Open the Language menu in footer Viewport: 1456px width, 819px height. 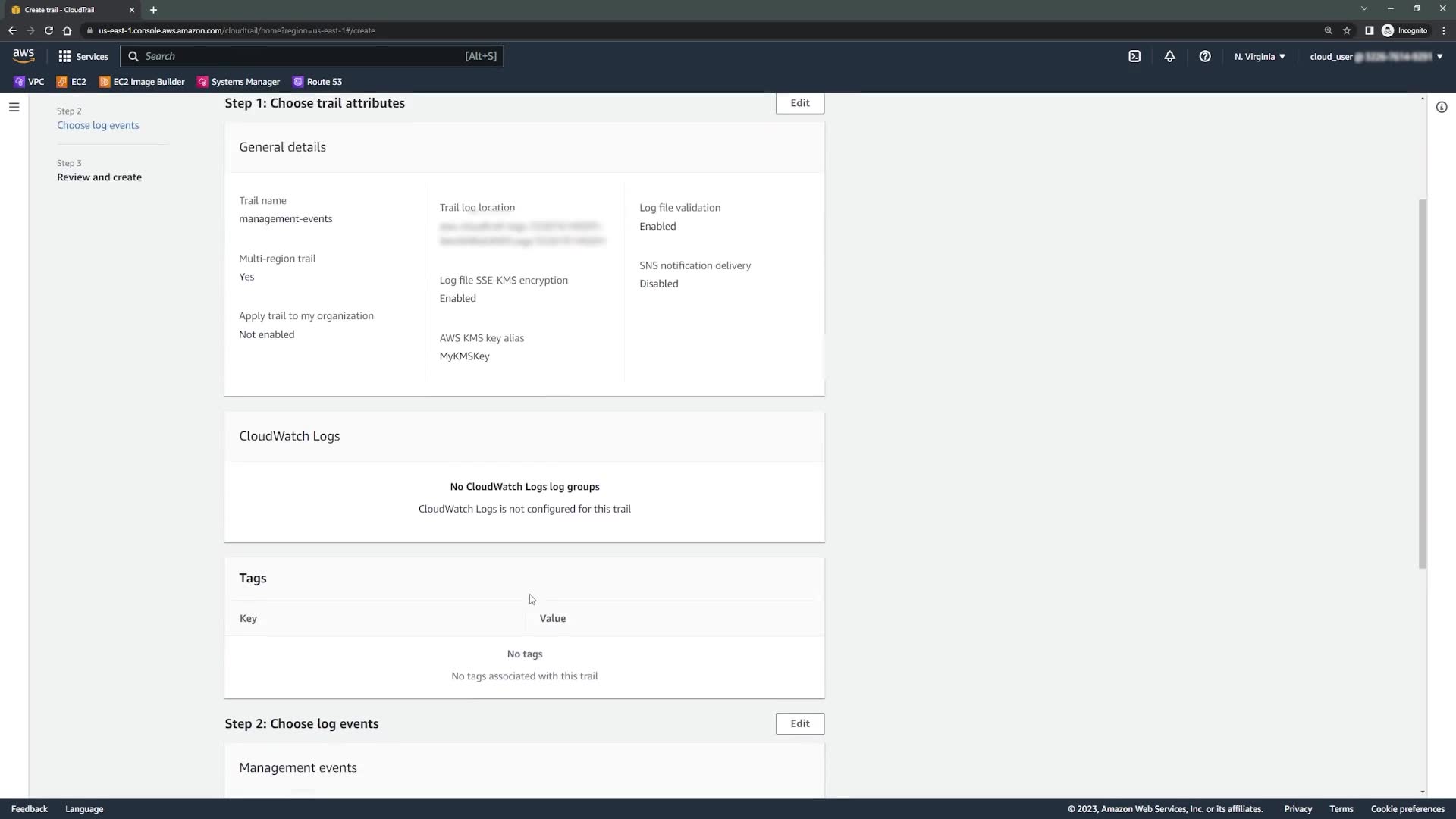(84, 809)
